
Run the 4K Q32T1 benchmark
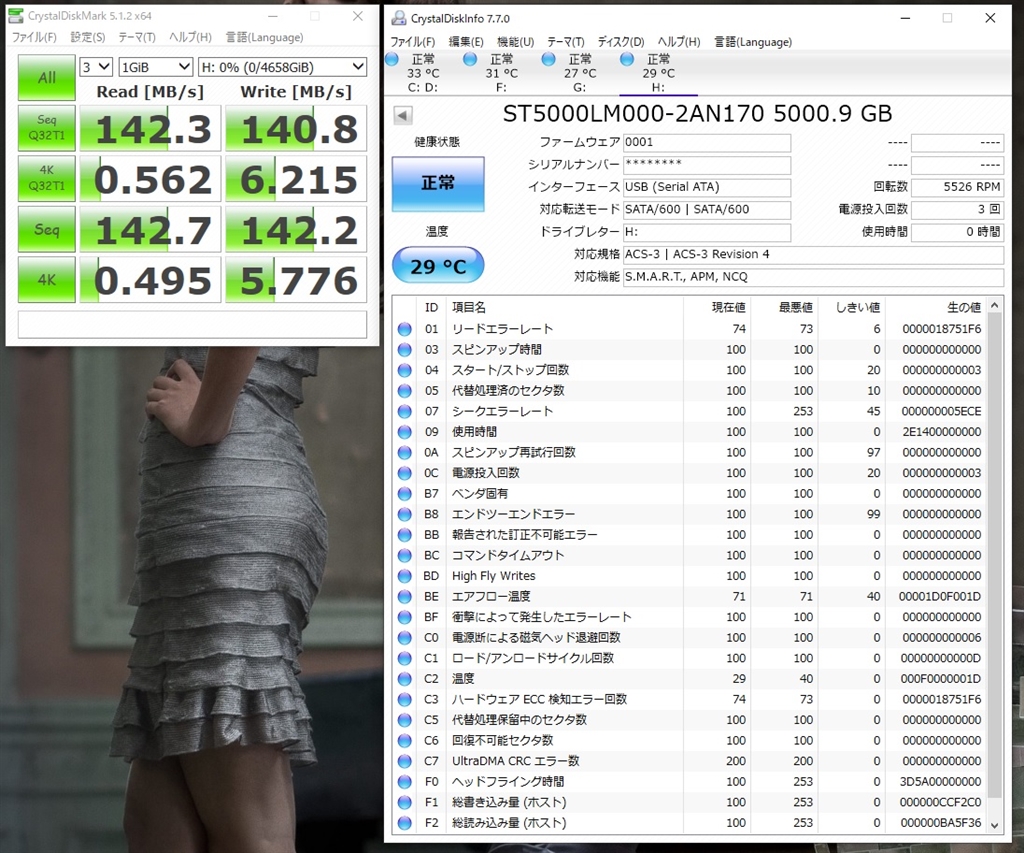point(47,178)
